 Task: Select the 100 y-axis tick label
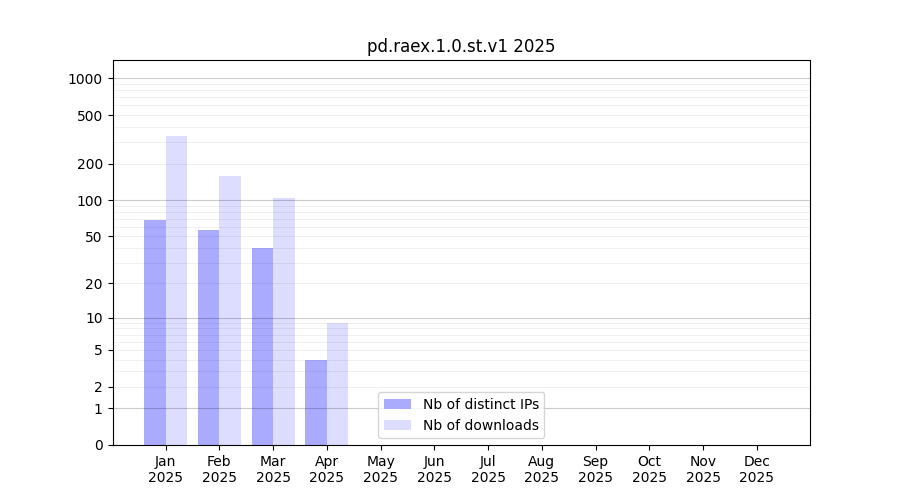pyautogui.click(x=90, y=201)
